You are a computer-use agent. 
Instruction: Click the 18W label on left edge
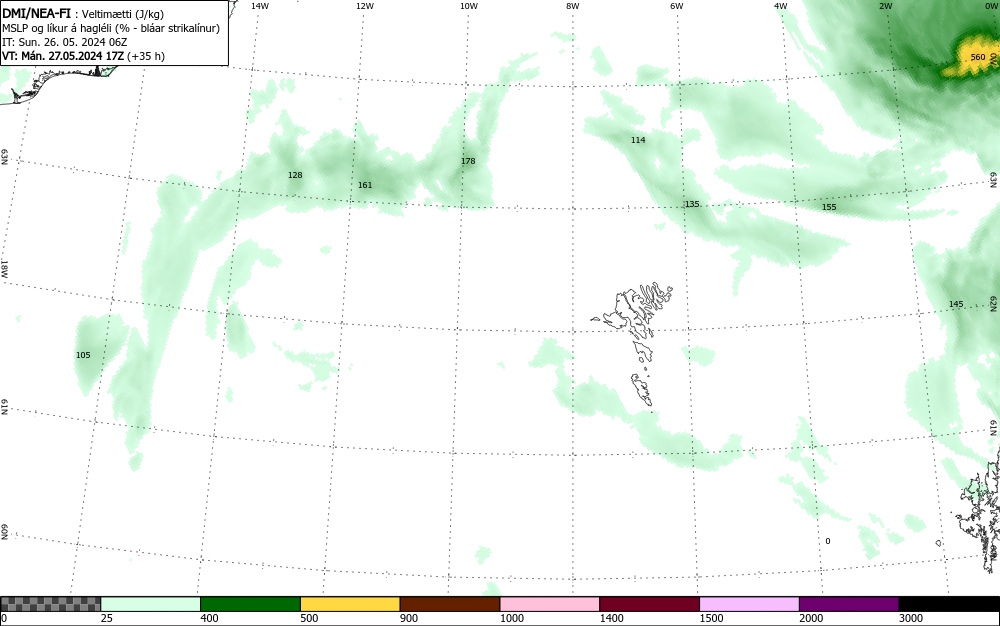click(4, 268)
